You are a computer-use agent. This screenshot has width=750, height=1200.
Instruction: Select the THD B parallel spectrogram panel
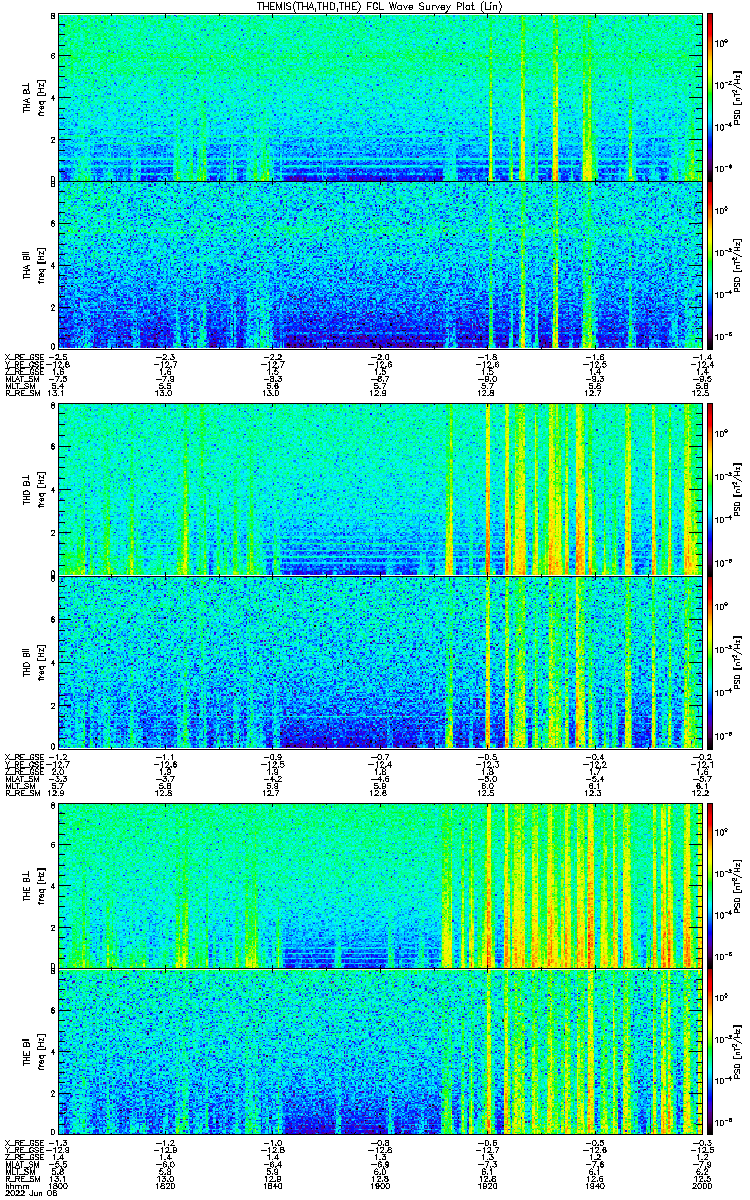pyautogui.click(x=381, y=661)
